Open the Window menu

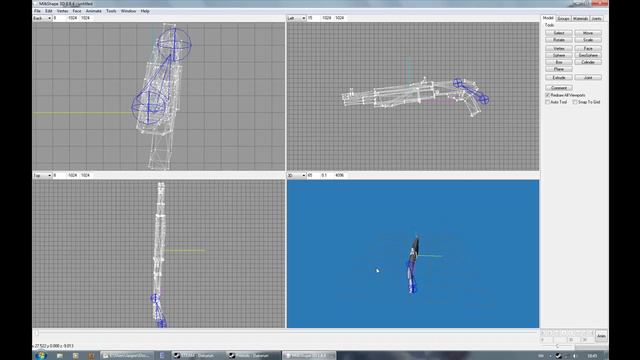tap(128, 11)
